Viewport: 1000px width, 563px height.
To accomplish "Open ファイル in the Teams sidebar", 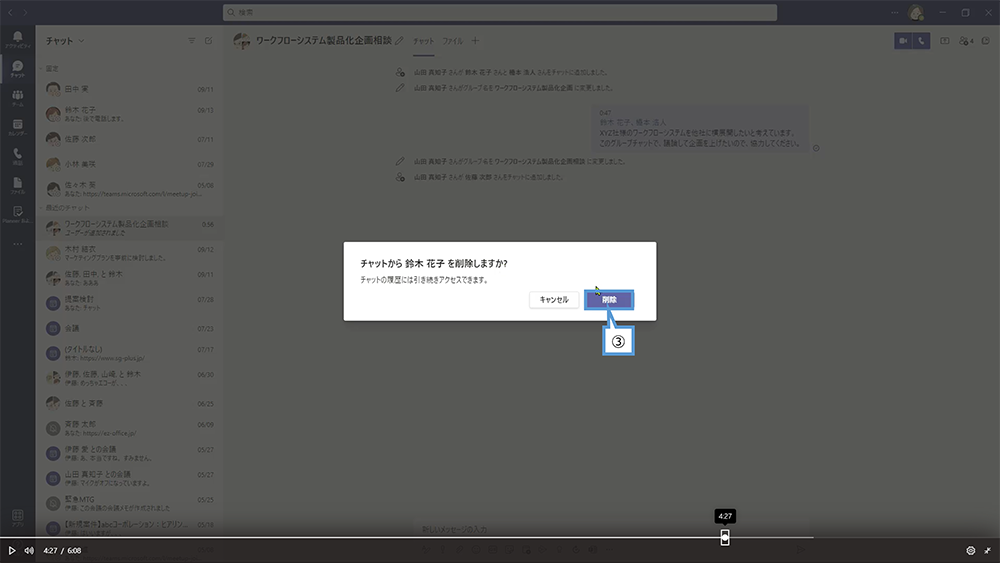I will tap(17, 186).
